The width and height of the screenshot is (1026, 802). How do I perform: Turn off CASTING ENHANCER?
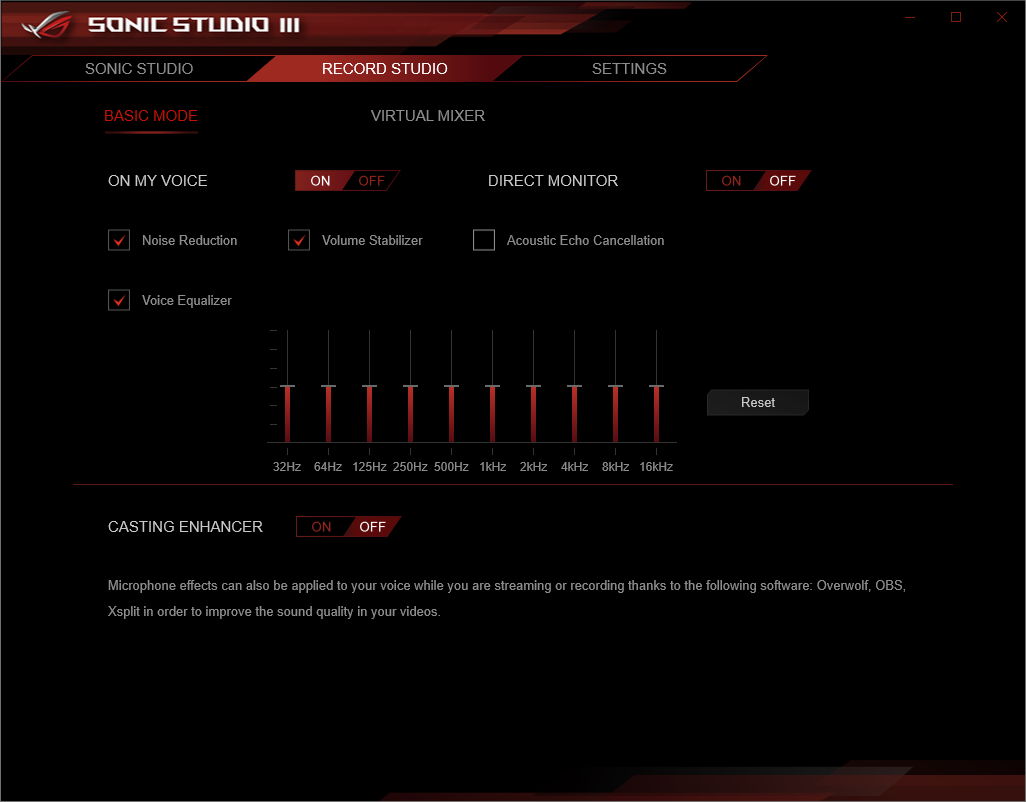point(371,527)
